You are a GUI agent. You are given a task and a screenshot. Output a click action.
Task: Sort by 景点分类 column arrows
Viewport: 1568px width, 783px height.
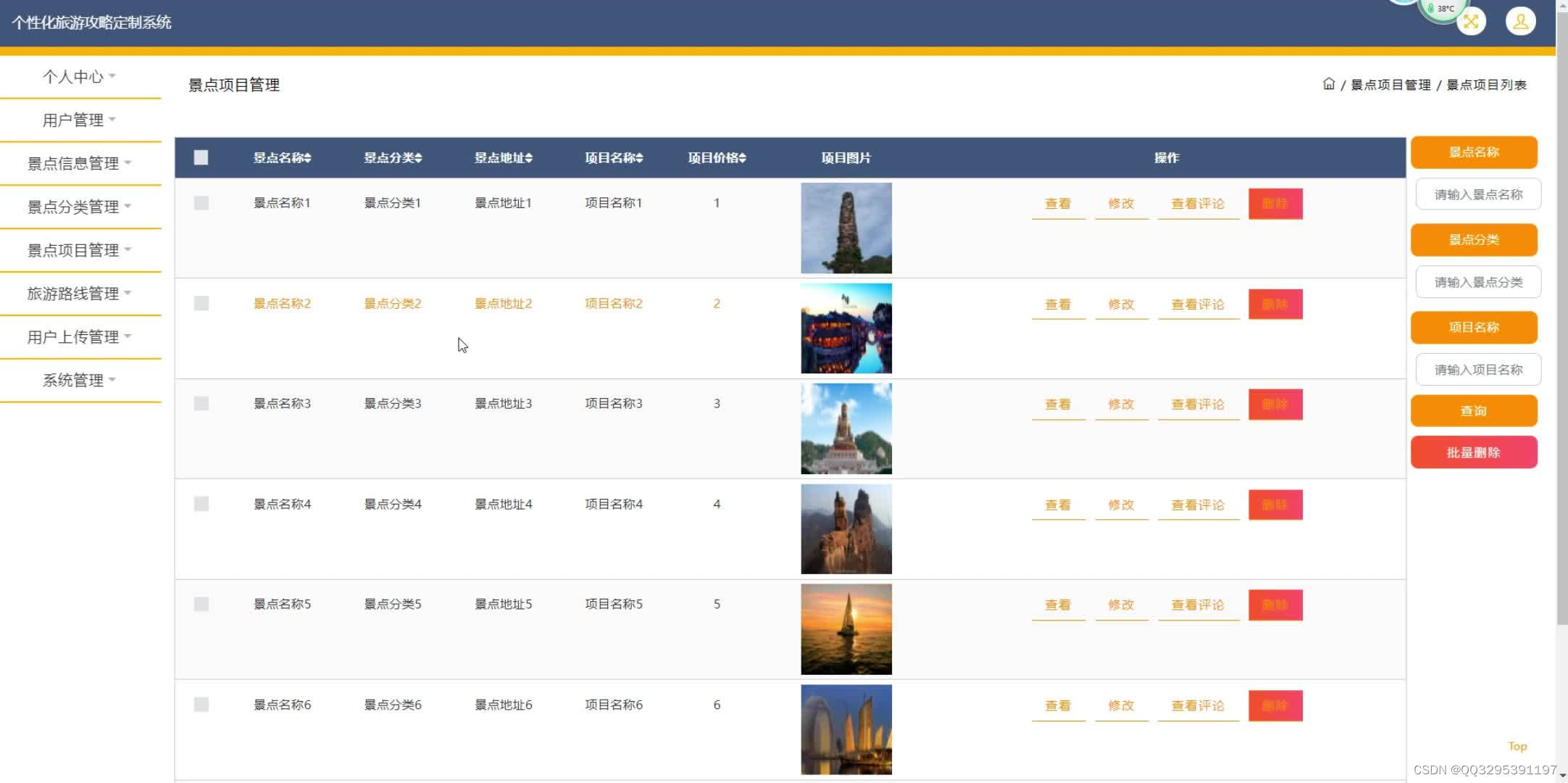pyautogui.click(x=419, y=158)
